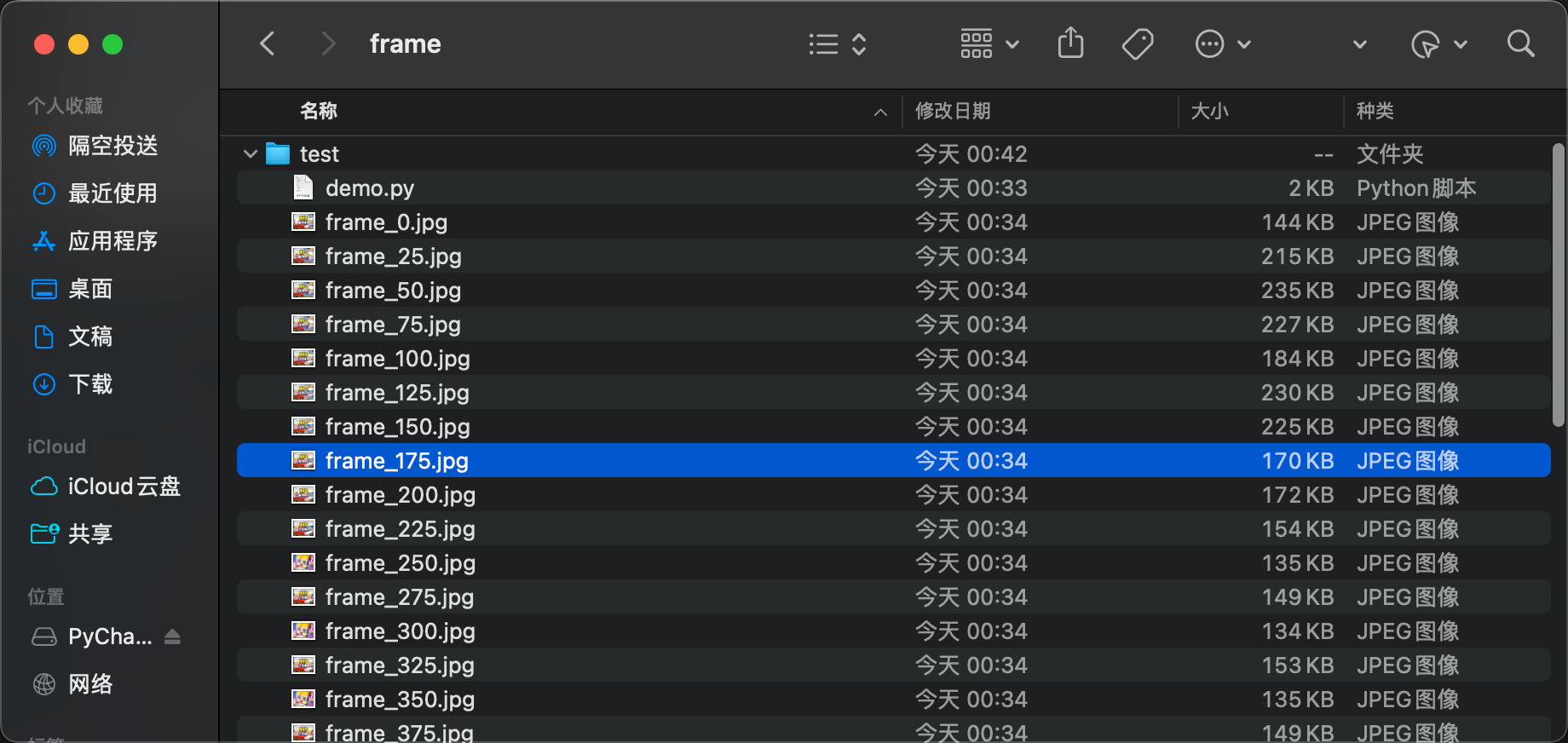Click the 2 KB size of demo.py
The width and height of the screenshot is (1568, 743).
pos(1311,188)
